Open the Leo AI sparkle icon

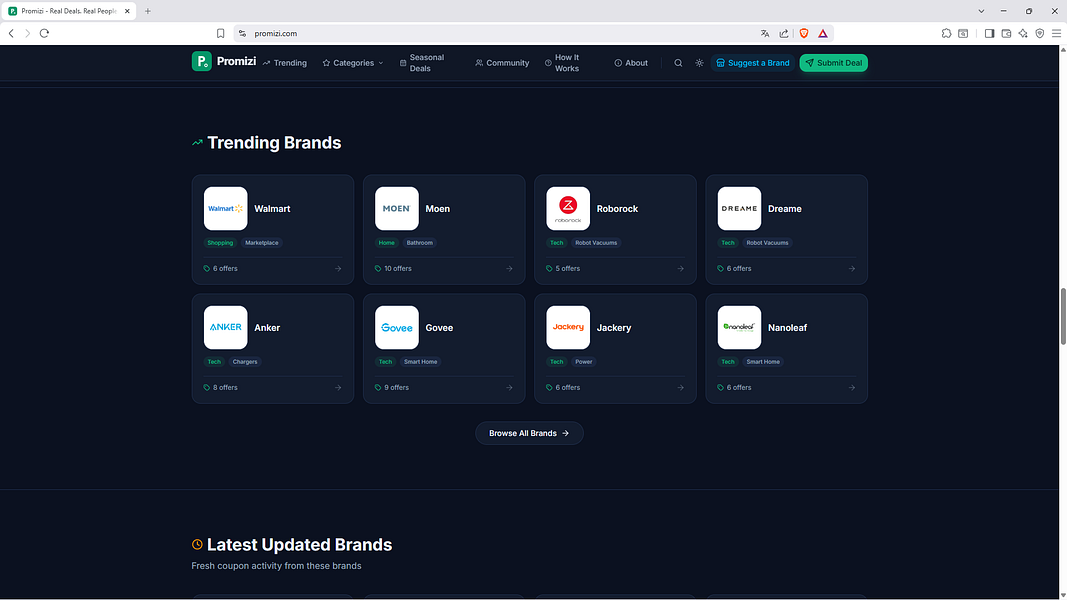(x=1023, y=33)
